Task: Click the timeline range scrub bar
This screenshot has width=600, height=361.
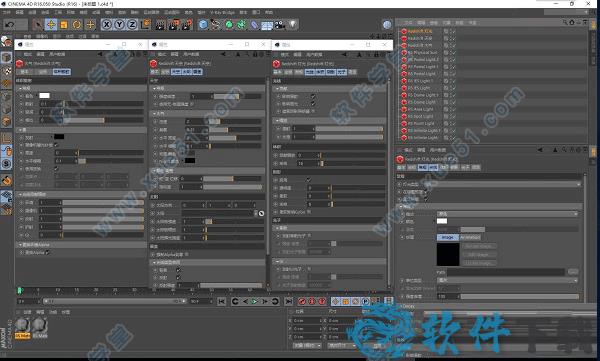Action: (114, 302)
